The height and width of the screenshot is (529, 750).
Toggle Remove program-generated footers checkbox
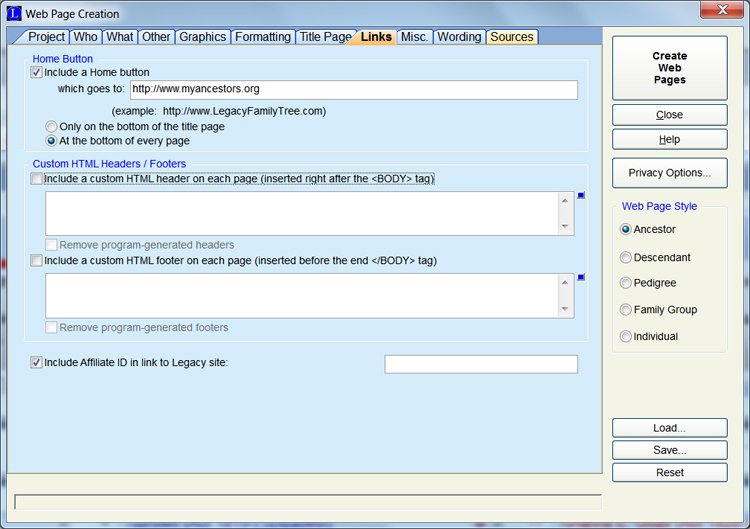51,328
